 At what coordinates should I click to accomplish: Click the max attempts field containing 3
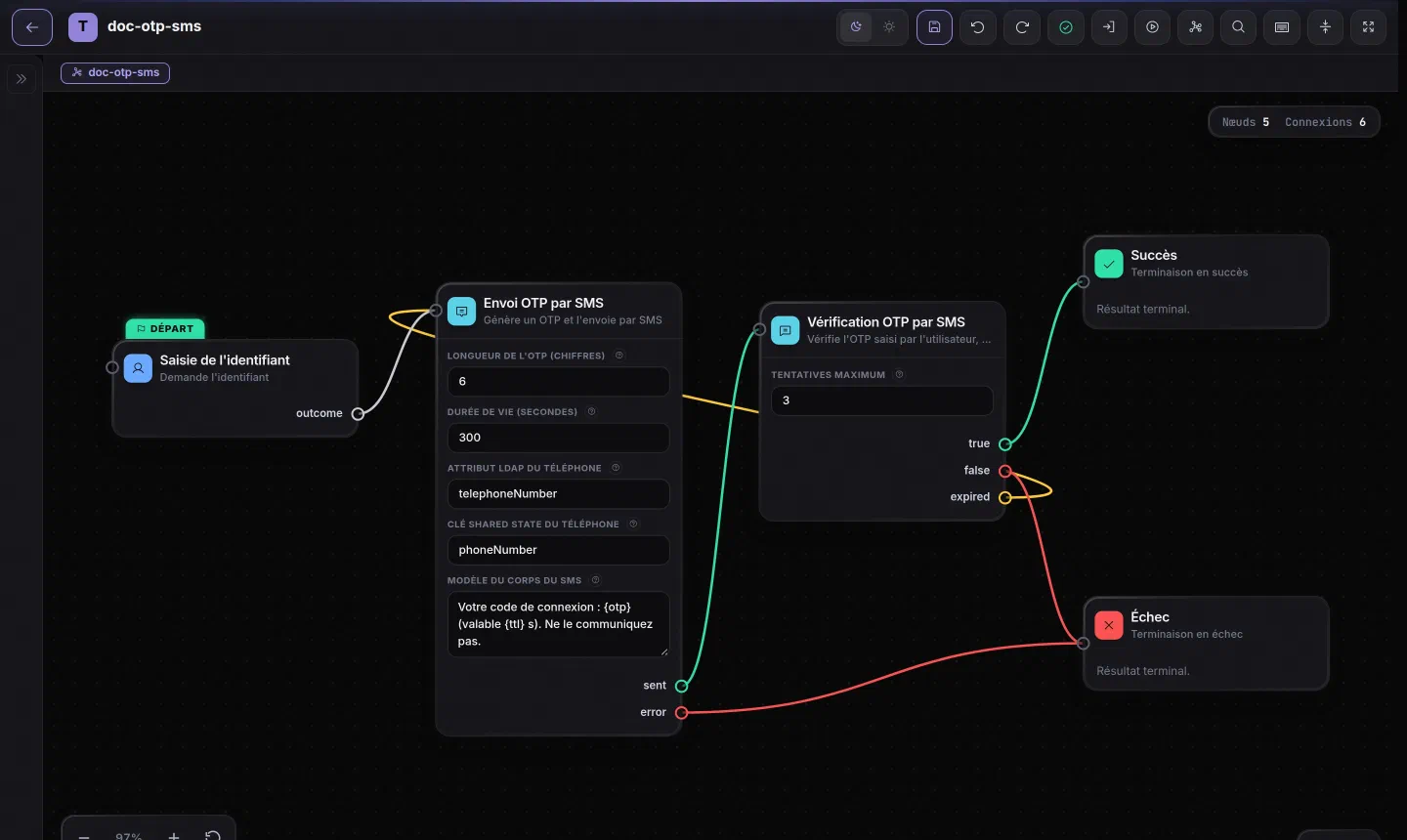click(x=882, y=400)
